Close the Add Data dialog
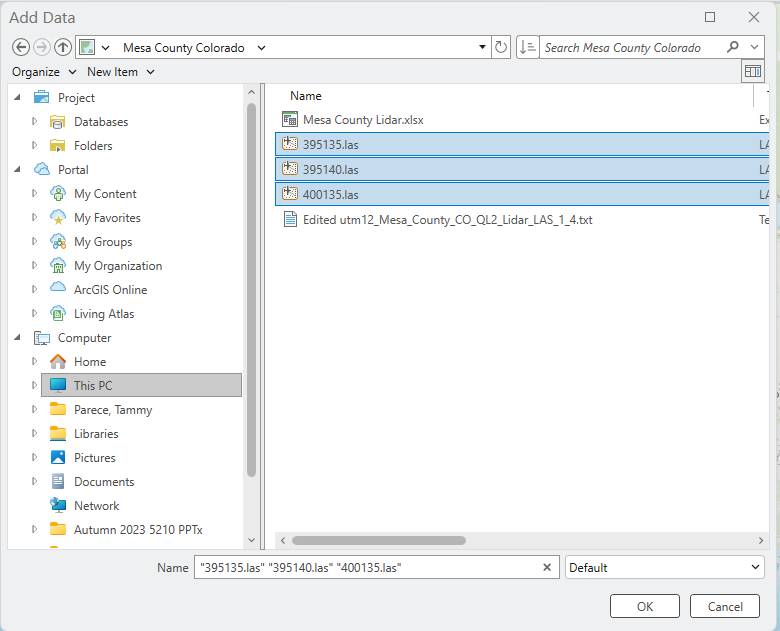 point(754,17)
